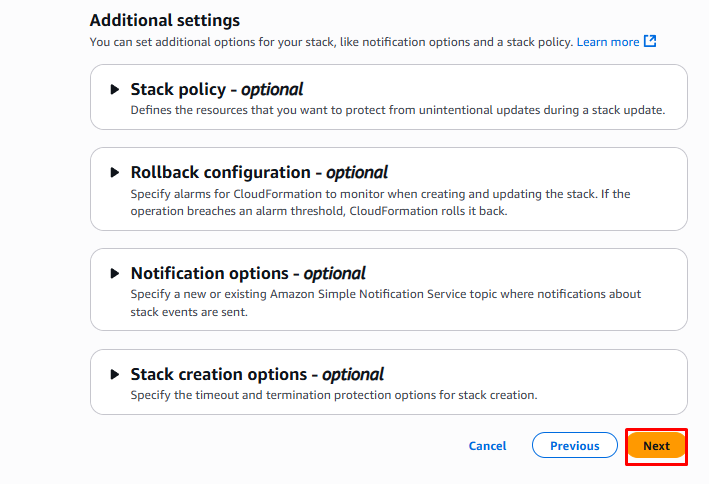Screen dimensions: 709x484
Task: Expand the Notification options disclosure triangle
Action: click(x=115, y=274)
